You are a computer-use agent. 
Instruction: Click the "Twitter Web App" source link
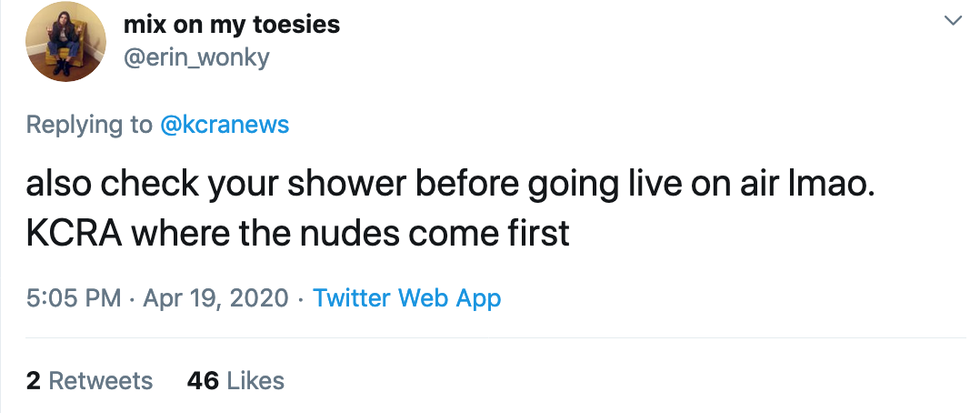pos(407,298)
